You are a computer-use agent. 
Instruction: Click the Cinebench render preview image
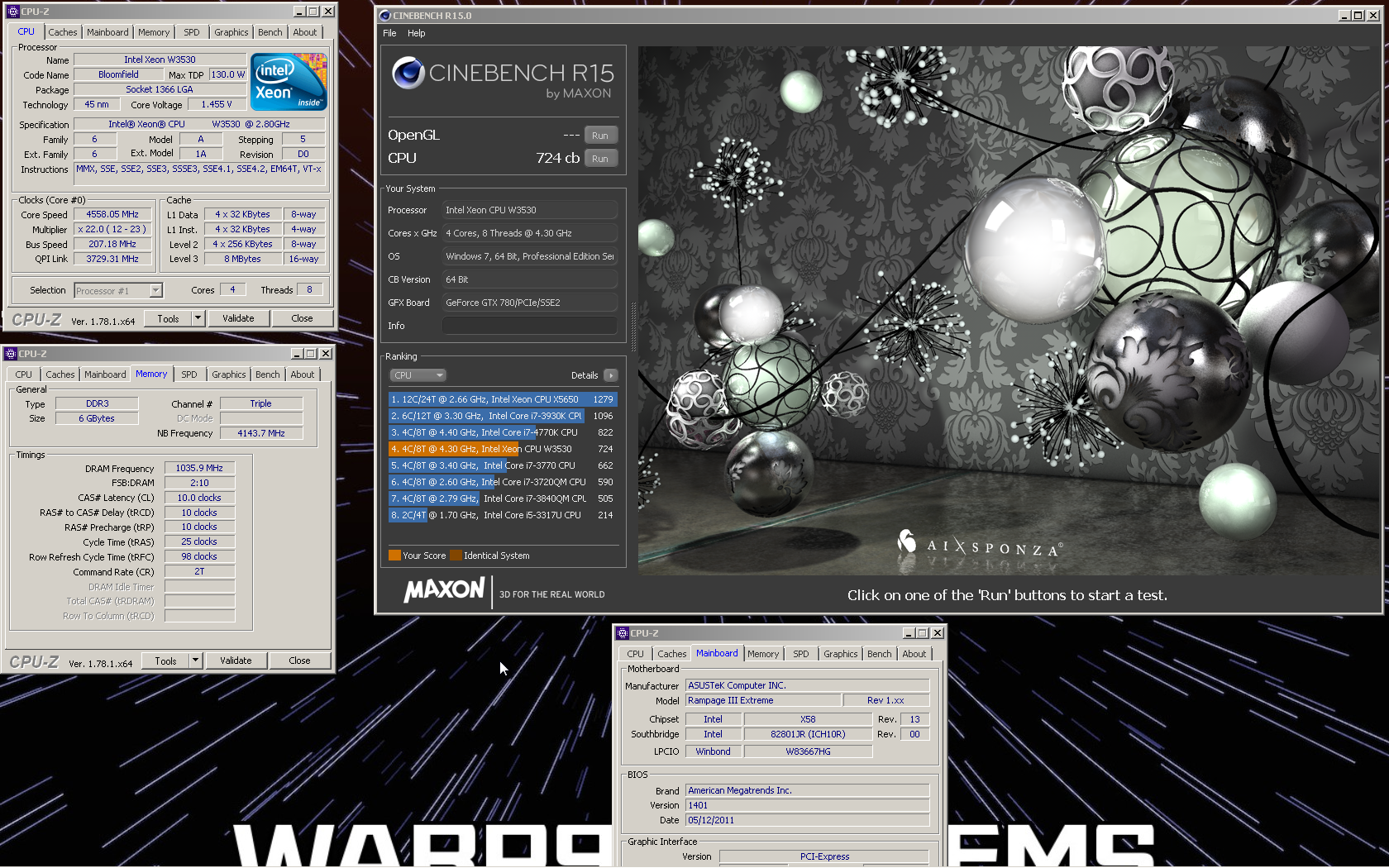1008,310
